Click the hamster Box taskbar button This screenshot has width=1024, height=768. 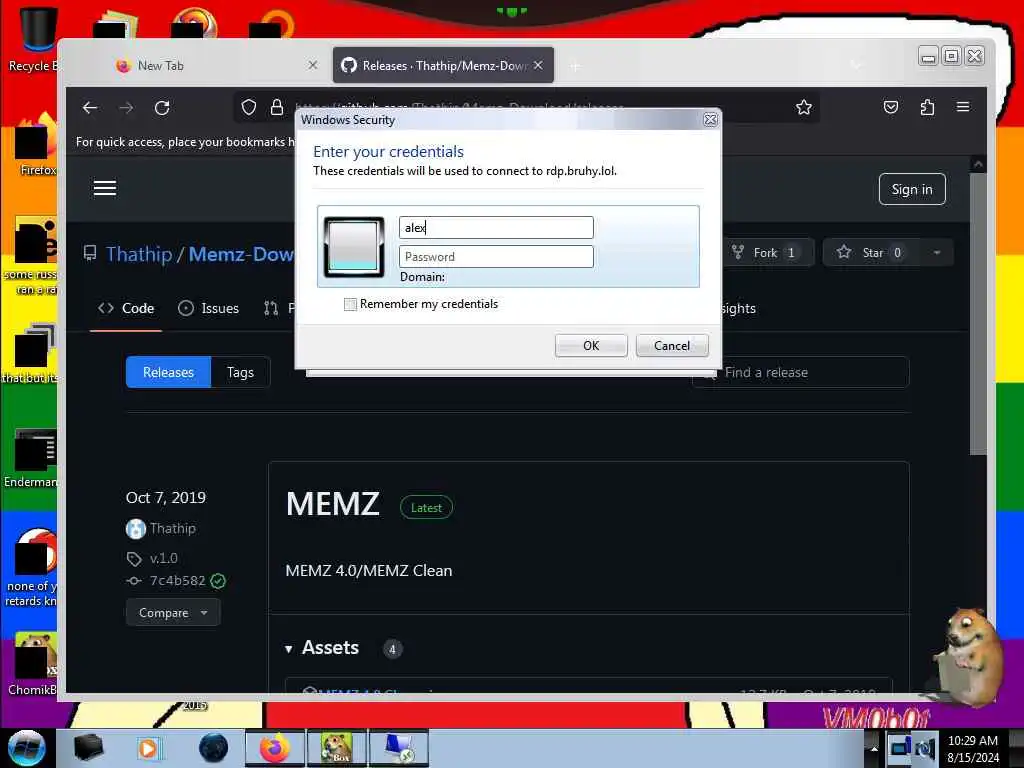pyautogui.click(x=336, y=748)
